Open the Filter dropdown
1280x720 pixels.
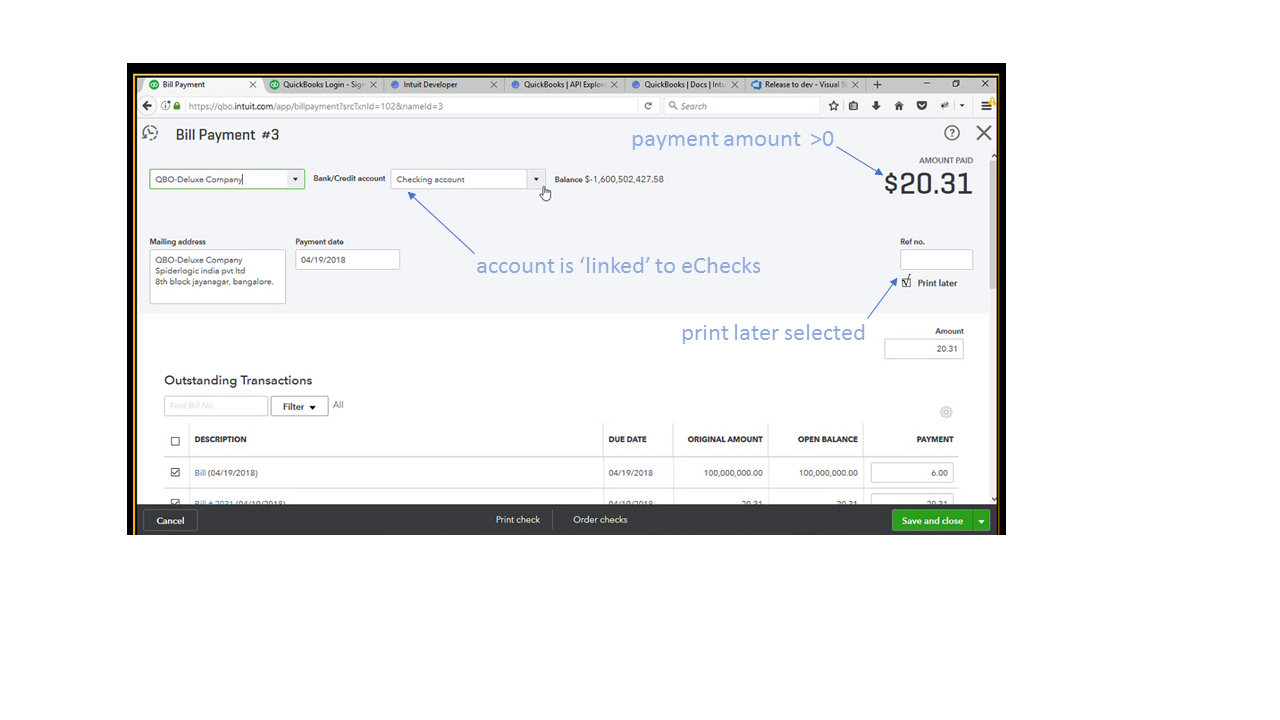(299, 406)
